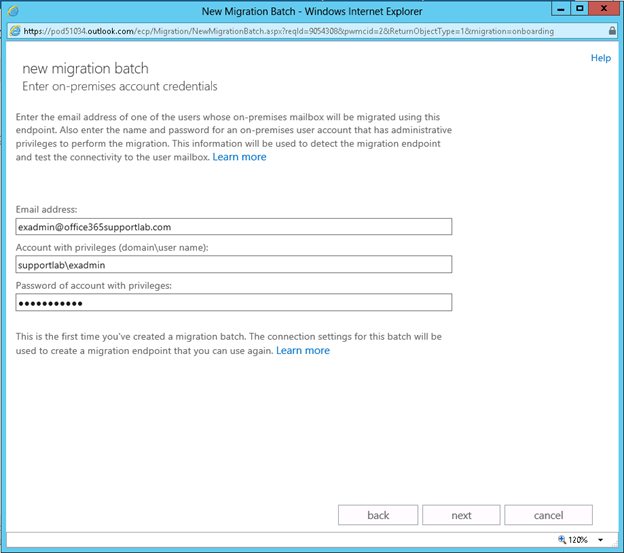Click 'Account with privileges (domain\user name):' label
Screen dimensions: 624x553
coord(112,247)
